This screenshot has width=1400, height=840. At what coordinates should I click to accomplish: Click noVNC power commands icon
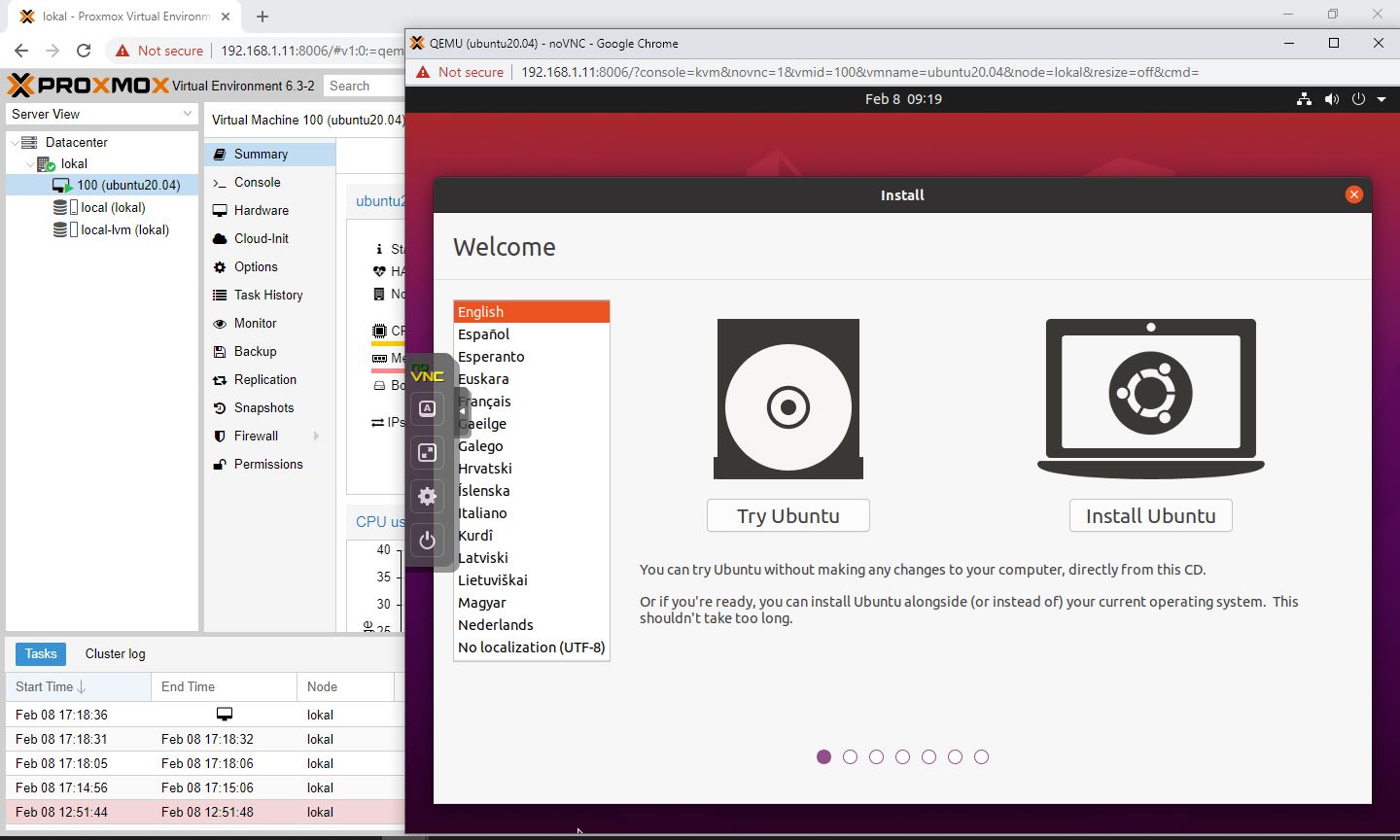pyautogui.click(x=427, y=540)
